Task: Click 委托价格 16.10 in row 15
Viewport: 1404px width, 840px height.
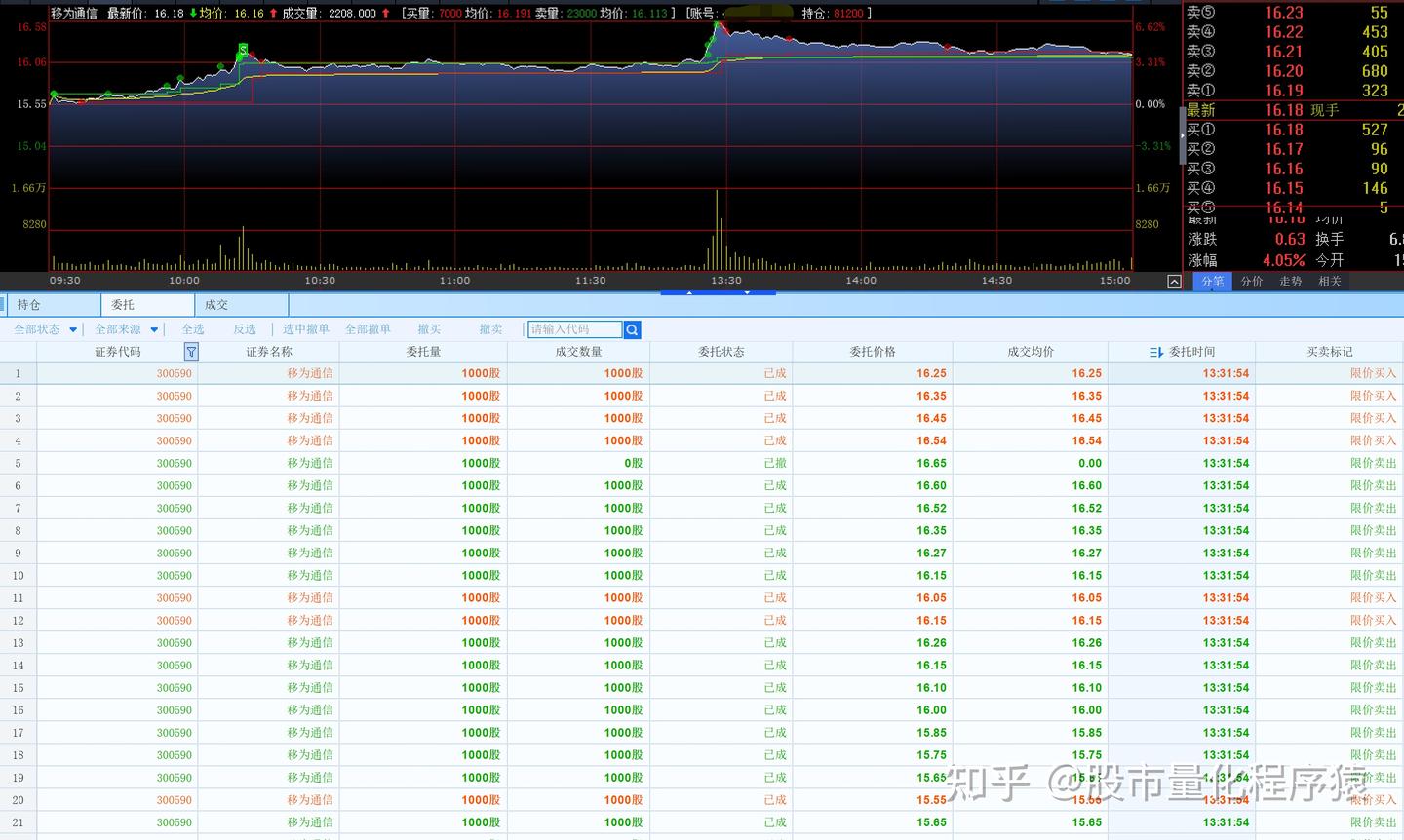Action: coord(931,687)
